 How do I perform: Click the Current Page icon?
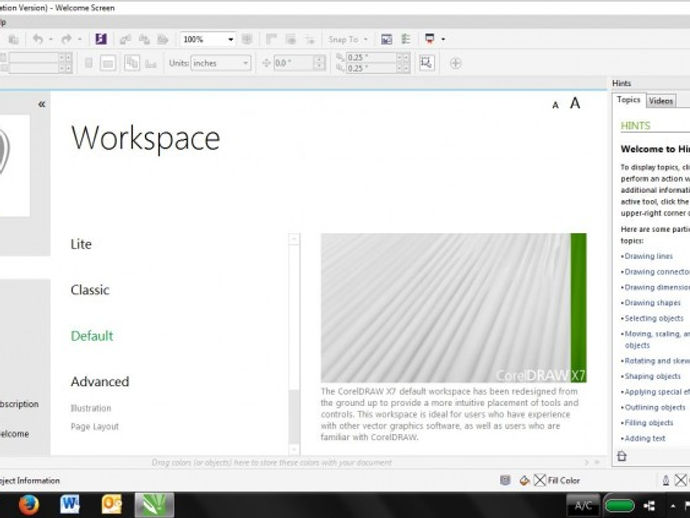tap(150, 64)
